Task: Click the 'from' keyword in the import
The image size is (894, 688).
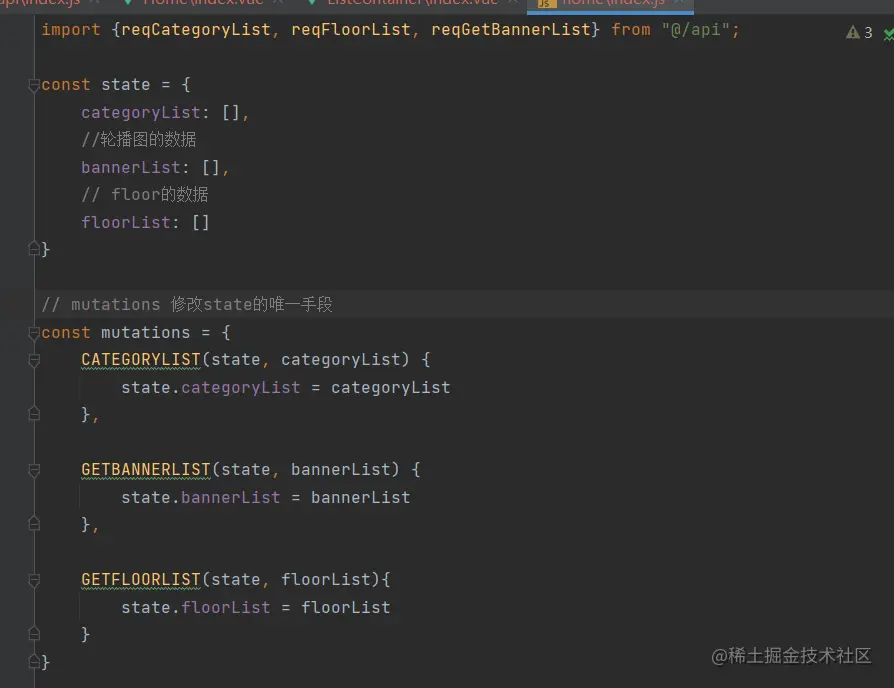Action: pyautogui.click(x=631, y=30)
